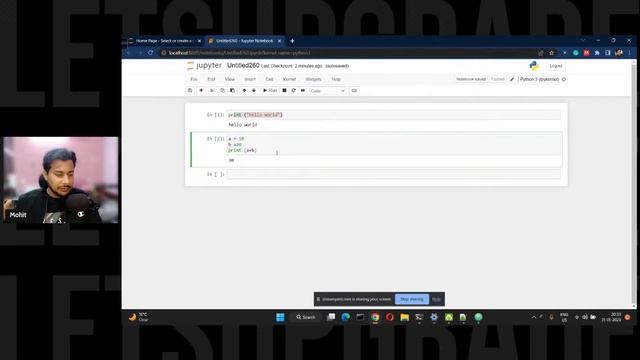
Task: Click the taskbar Search box
Action: [x=306, y=317]
